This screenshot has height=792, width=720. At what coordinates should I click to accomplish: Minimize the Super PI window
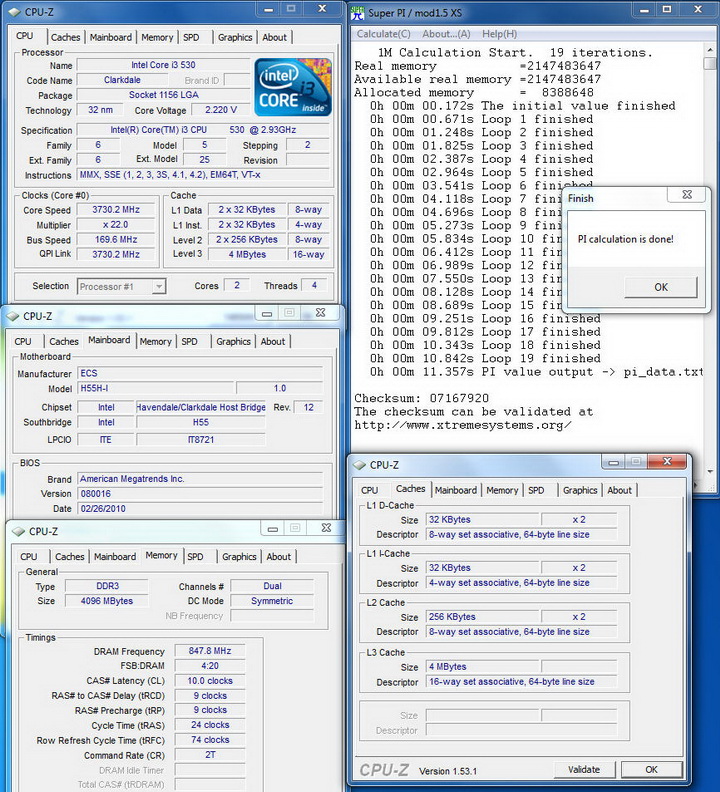click(x=644, y=10)
